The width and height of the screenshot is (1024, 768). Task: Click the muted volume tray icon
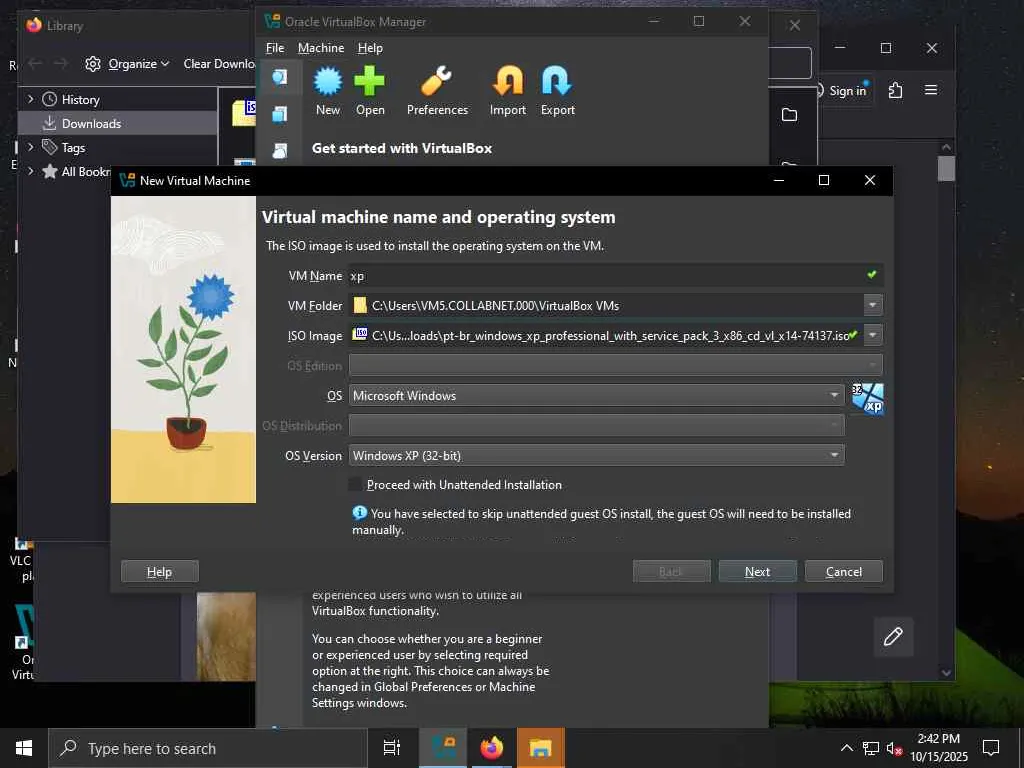(x=895, y=748)
